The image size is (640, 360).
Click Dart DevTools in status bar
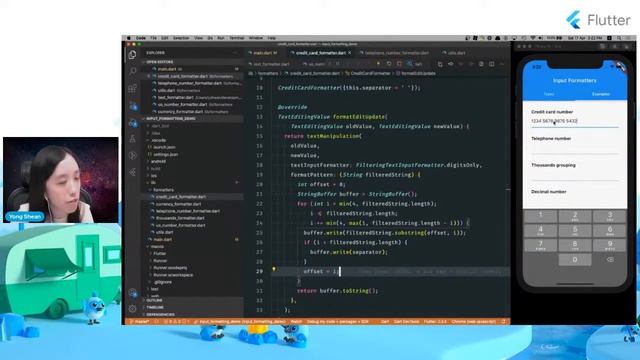click(x=406, y=322)
